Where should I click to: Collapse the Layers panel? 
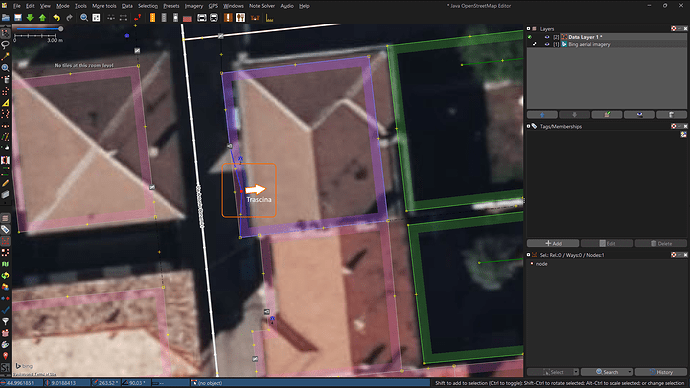529,29
